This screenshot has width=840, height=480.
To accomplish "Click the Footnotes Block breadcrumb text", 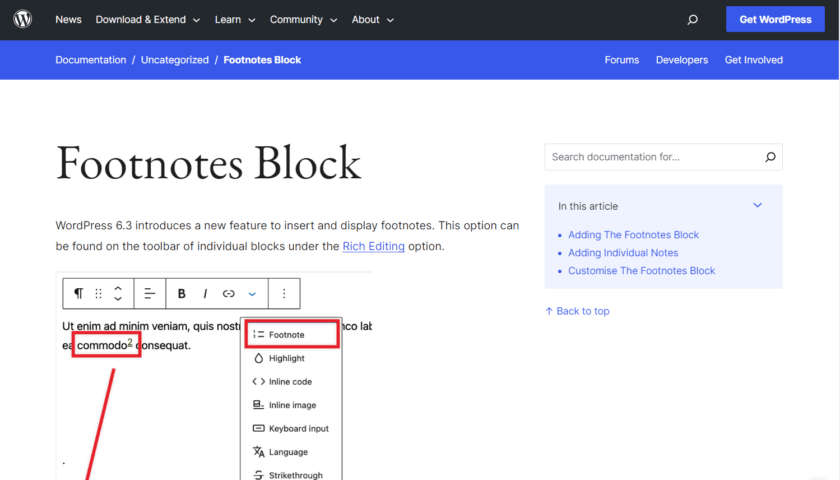I will pyautogui.click(x=262, y=60).
